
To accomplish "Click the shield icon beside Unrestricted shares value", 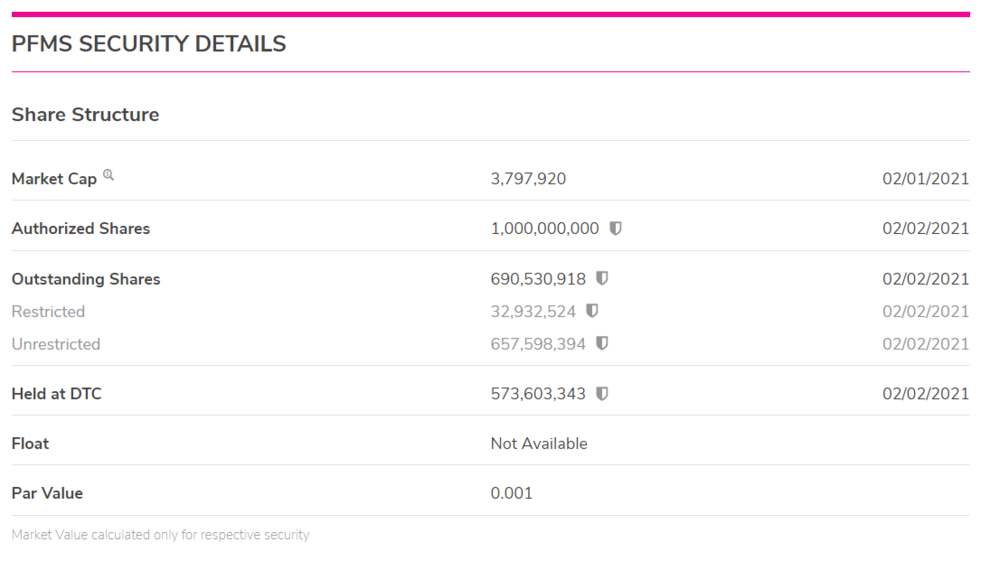I will [602, 344].
